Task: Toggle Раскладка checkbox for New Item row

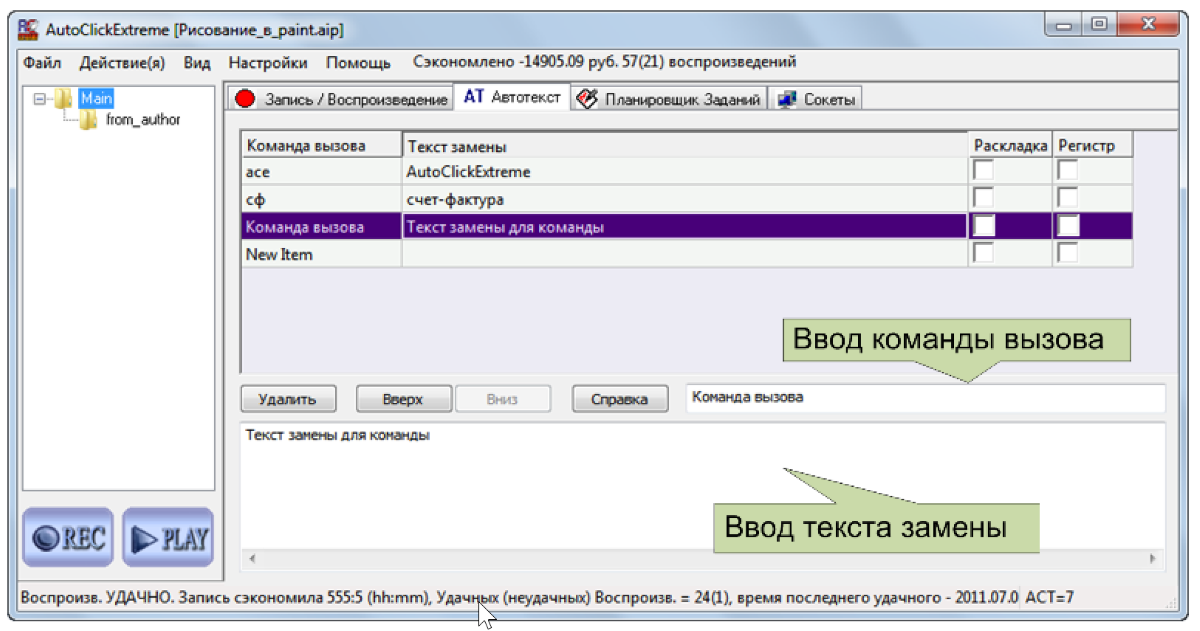Action: coord(984,254)
